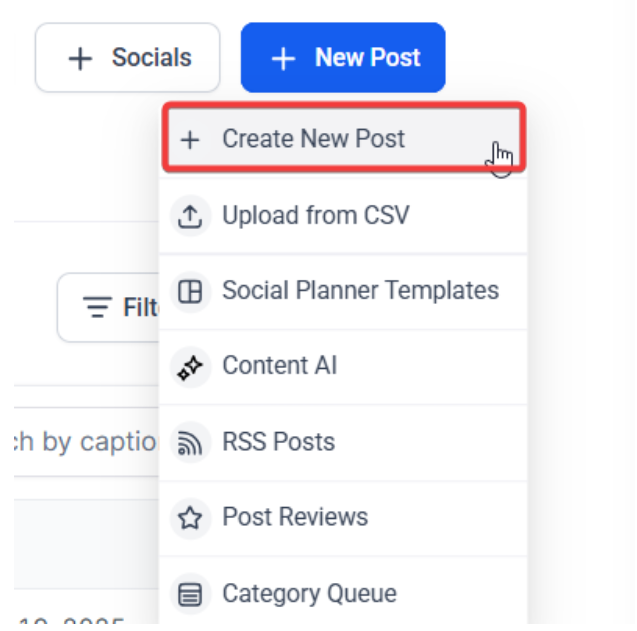Click the Post Reviews star icon
The image size is (637, 631).
pos(190,518)
